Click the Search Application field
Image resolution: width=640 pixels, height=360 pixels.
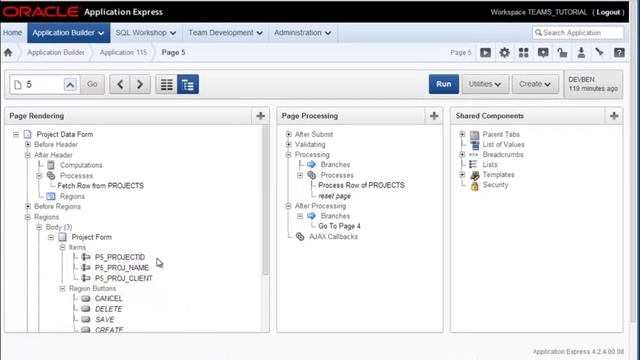(x=578, y=33)
